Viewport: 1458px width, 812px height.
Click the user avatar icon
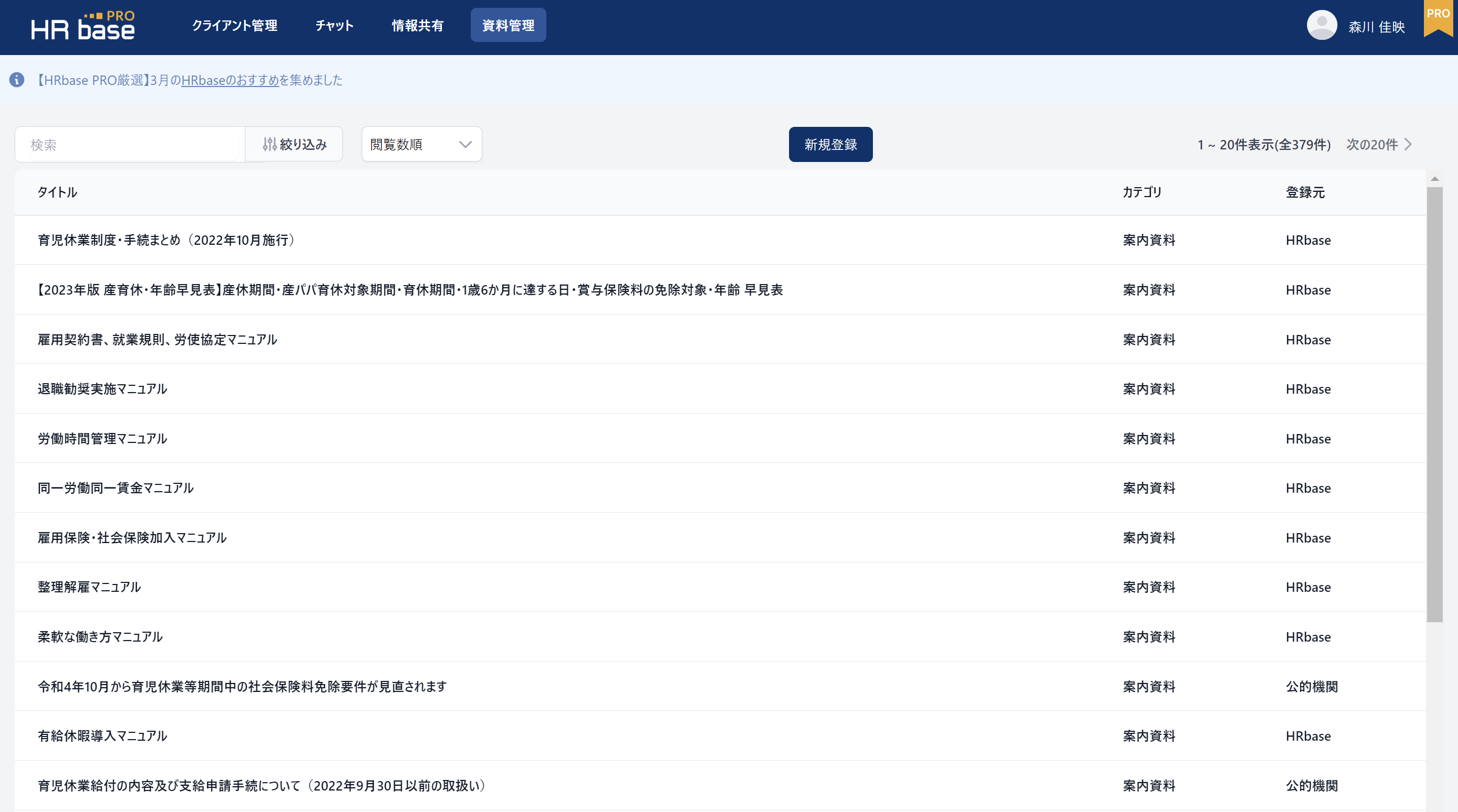point(1321,26)
